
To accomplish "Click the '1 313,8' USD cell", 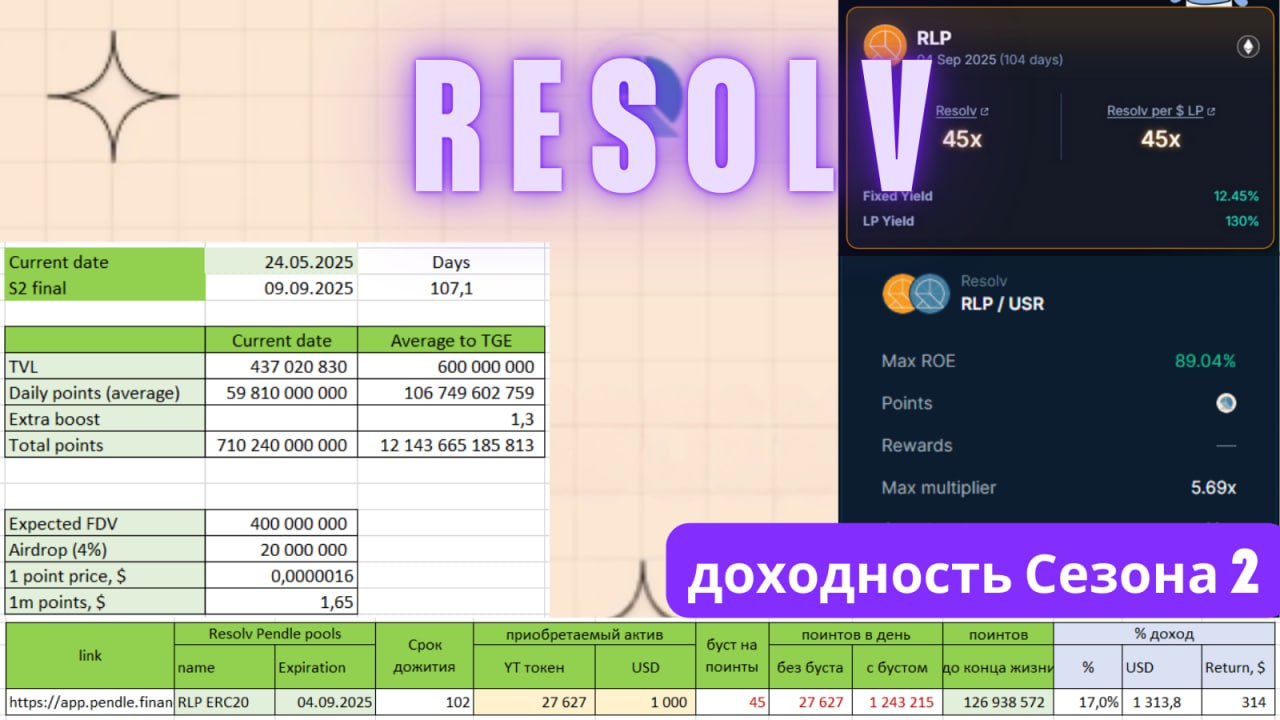I will [1162, 702].
